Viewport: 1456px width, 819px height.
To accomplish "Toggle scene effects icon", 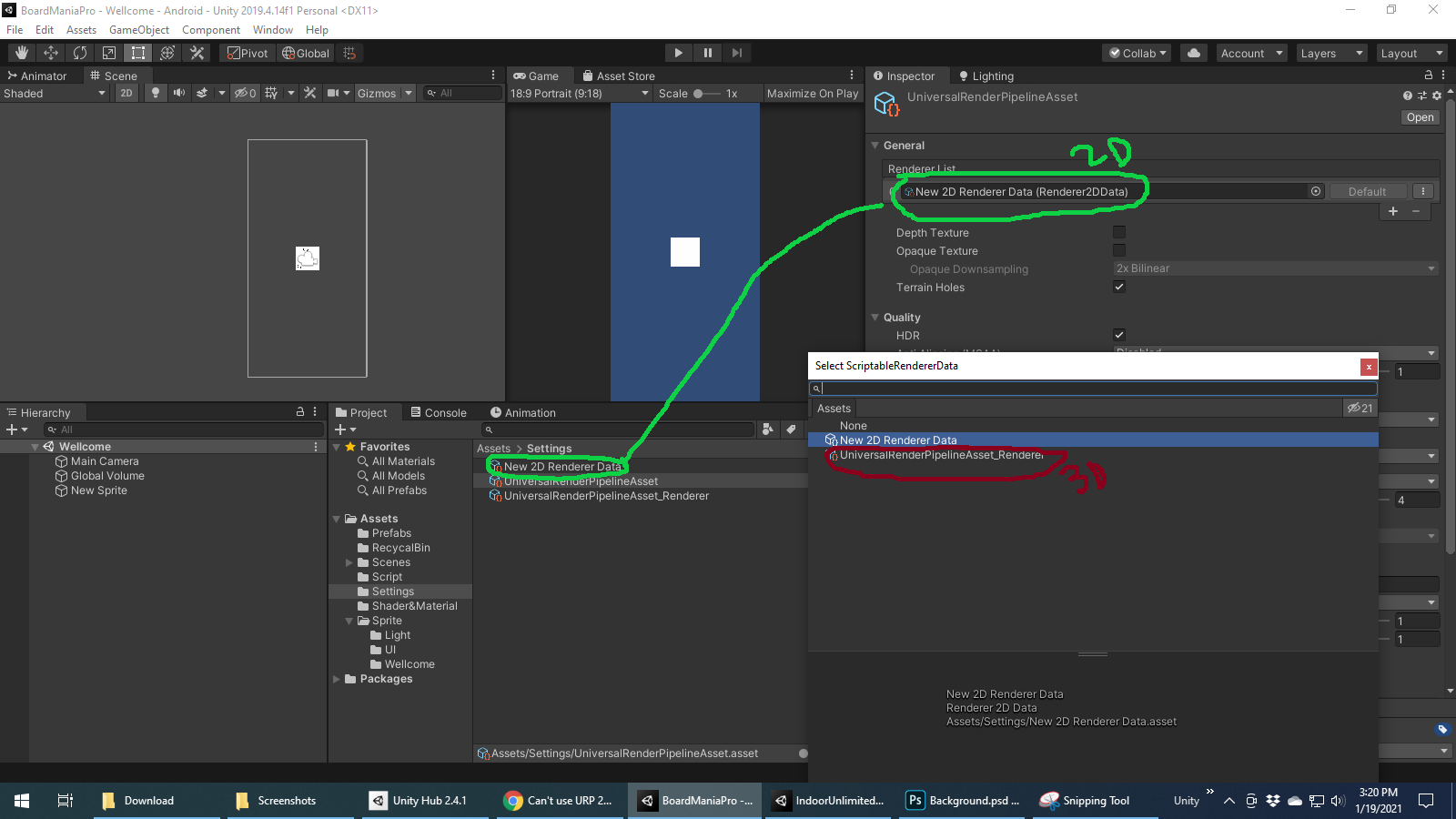I will tap(202, 93).
